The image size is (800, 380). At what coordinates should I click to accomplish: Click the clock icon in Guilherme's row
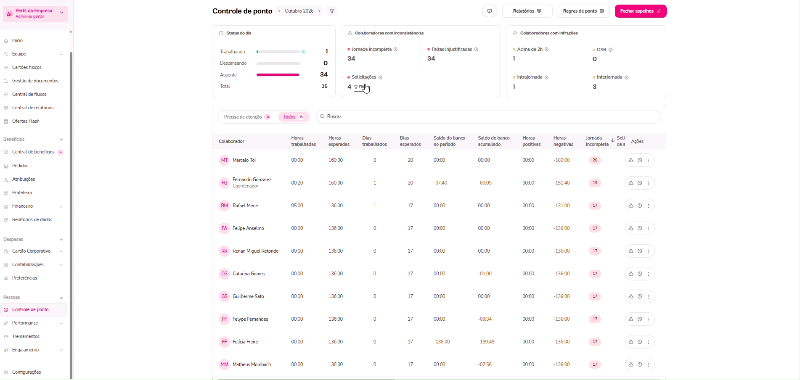(640, 296)
